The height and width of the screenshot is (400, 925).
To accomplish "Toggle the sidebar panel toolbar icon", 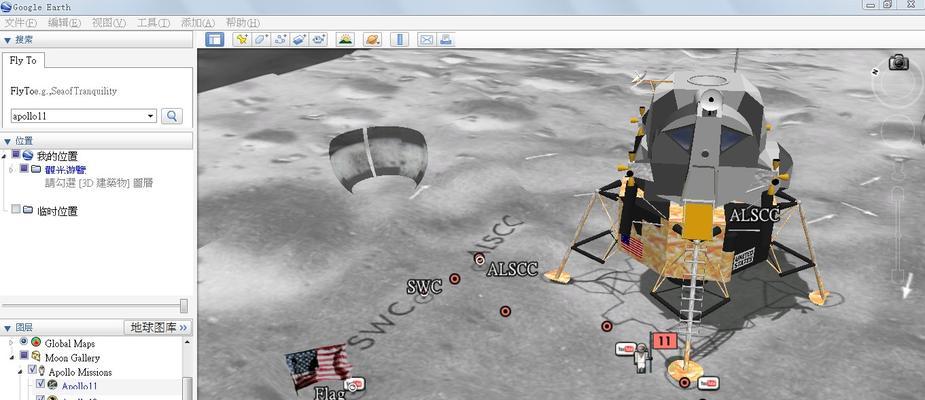I will (214, 40).
